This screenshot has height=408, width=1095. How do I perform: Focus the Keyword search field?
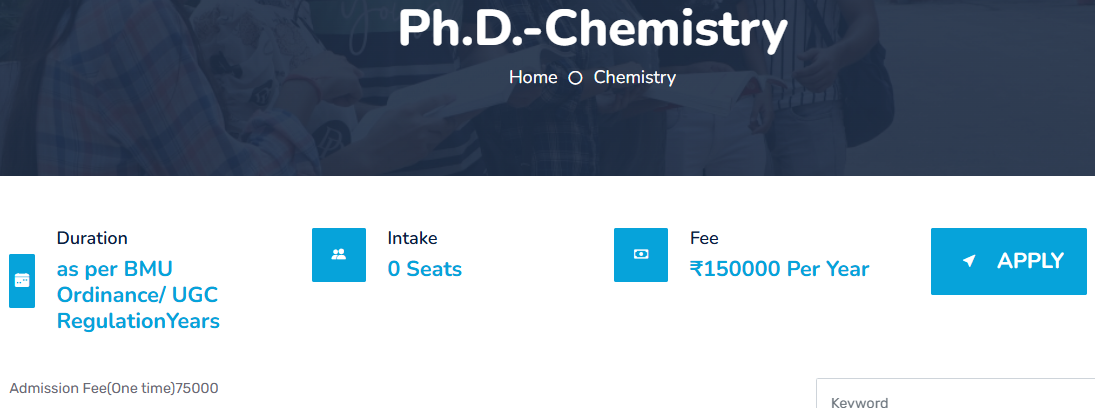[955, 400]
